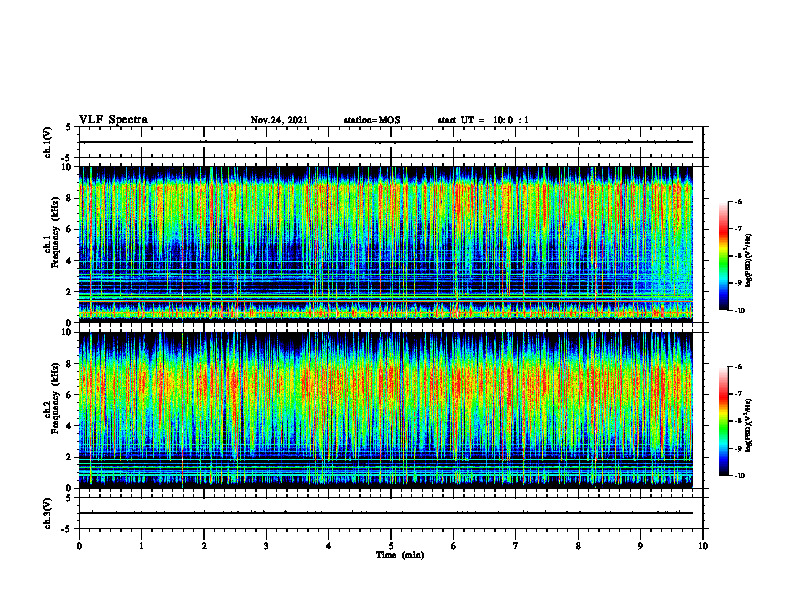
Task: Click the ch.3 voltage waveform trace
Action: click(386, 513)
